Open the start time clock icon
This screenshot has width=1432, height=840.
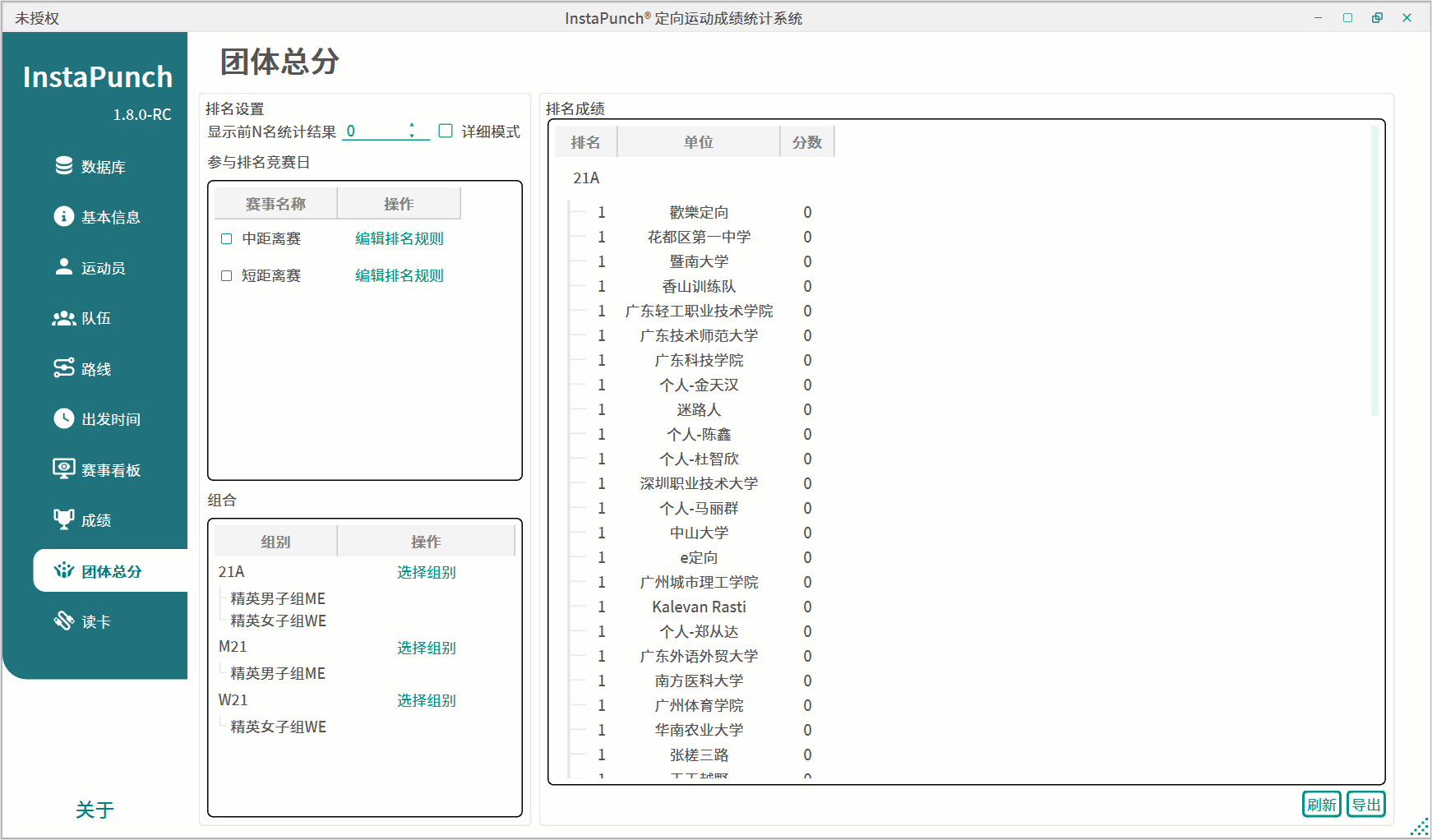[64, 418]
